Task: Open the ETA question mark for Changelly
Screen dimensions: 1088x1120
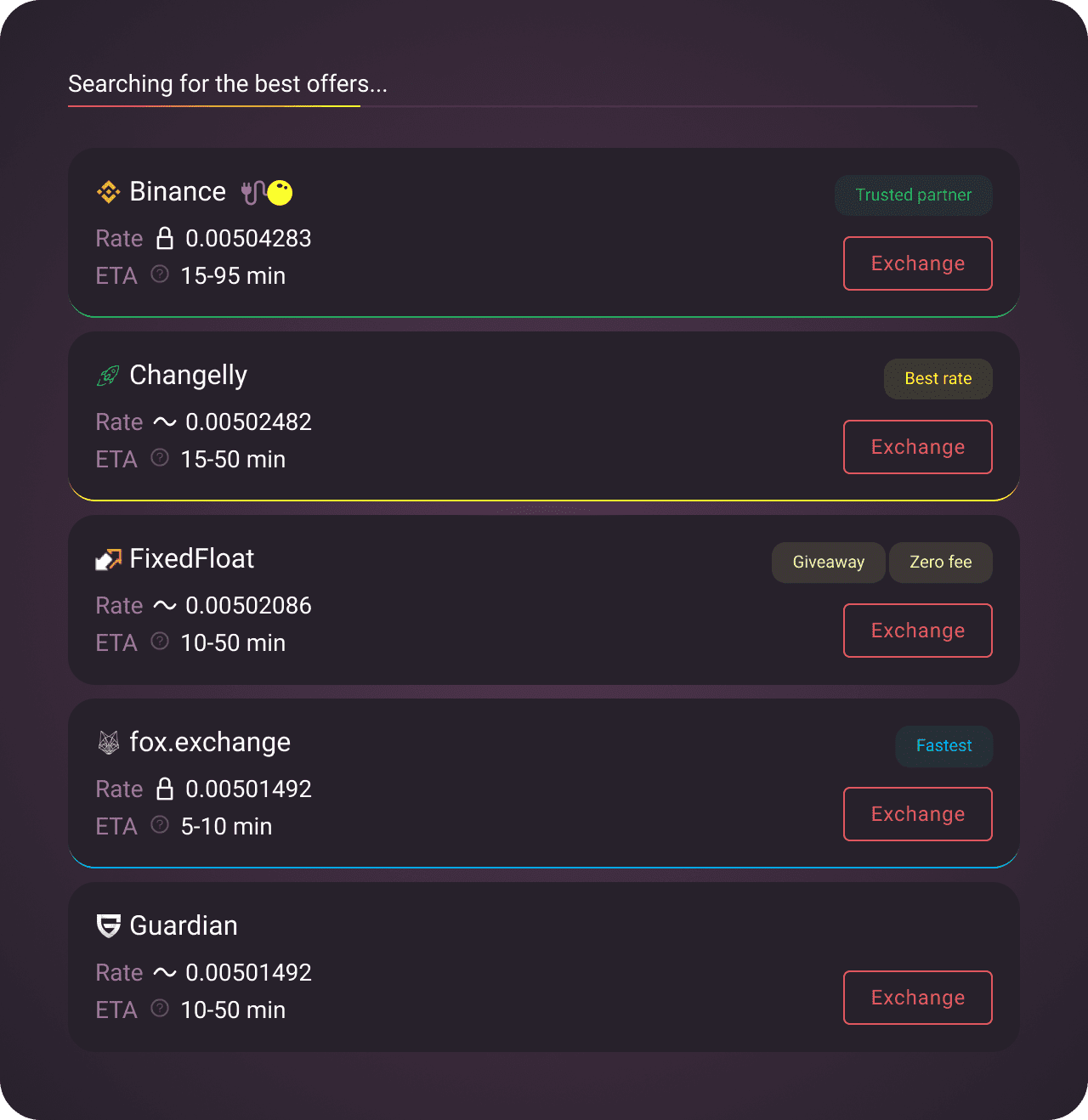Action: point(160,457)
